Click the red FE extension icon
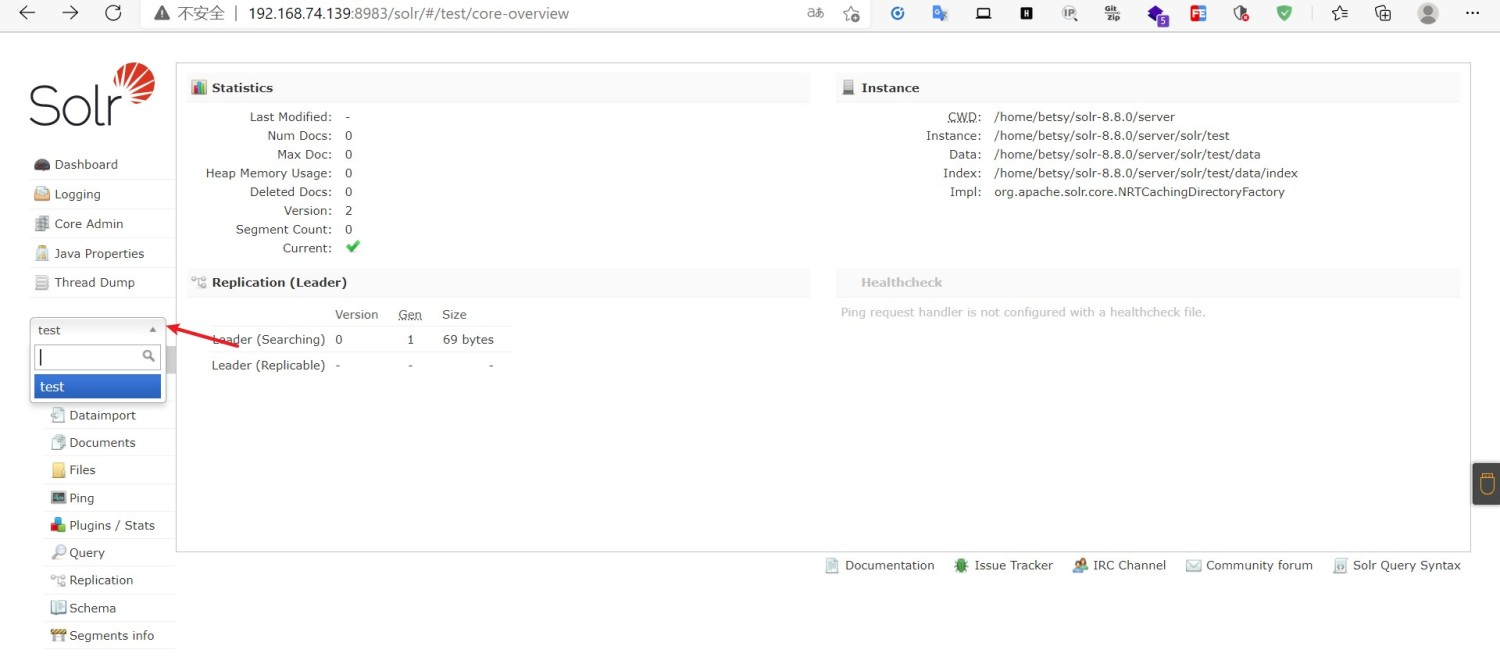The image size is (1500, 671). [x=1199, y=13]
